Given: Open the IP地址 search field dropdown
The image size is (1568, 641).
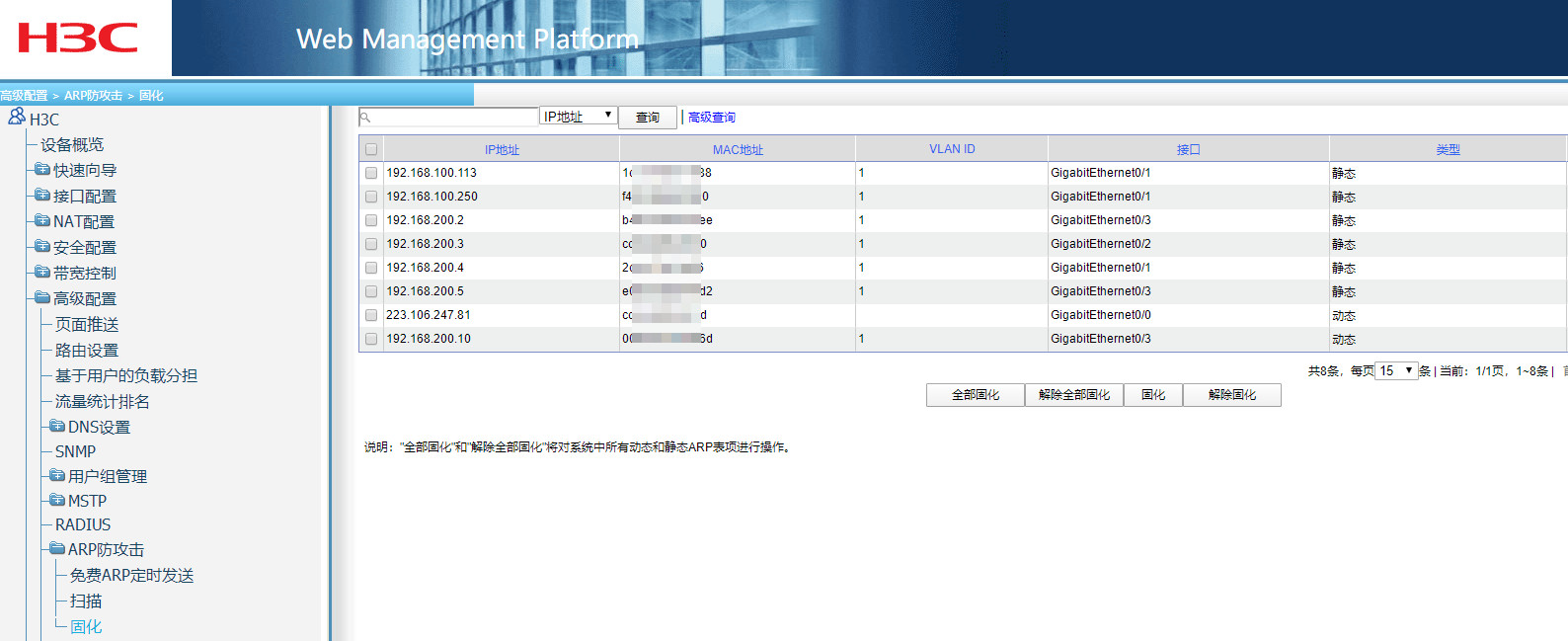Looking at the screenshot, I should [579, 117].
